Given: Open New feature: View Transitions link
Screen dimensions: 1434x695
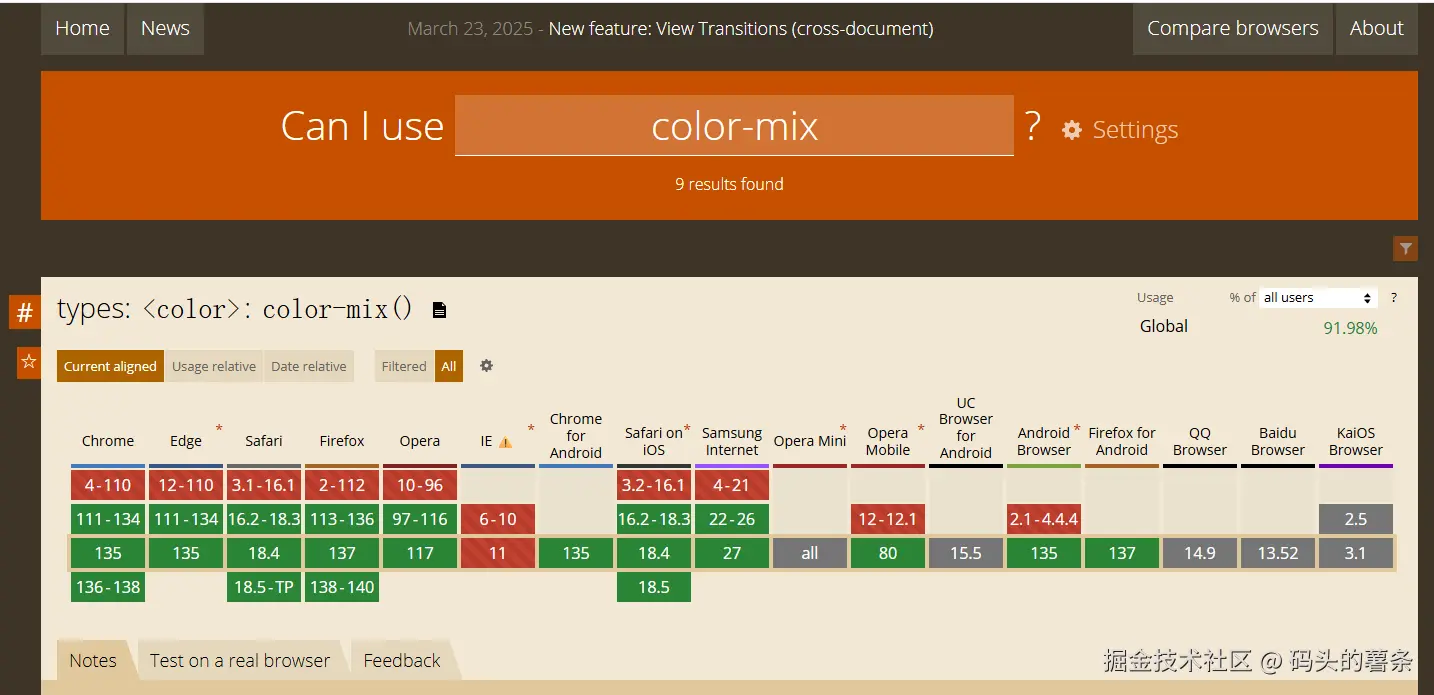Looking at the screenshot, I should [741, 29].
